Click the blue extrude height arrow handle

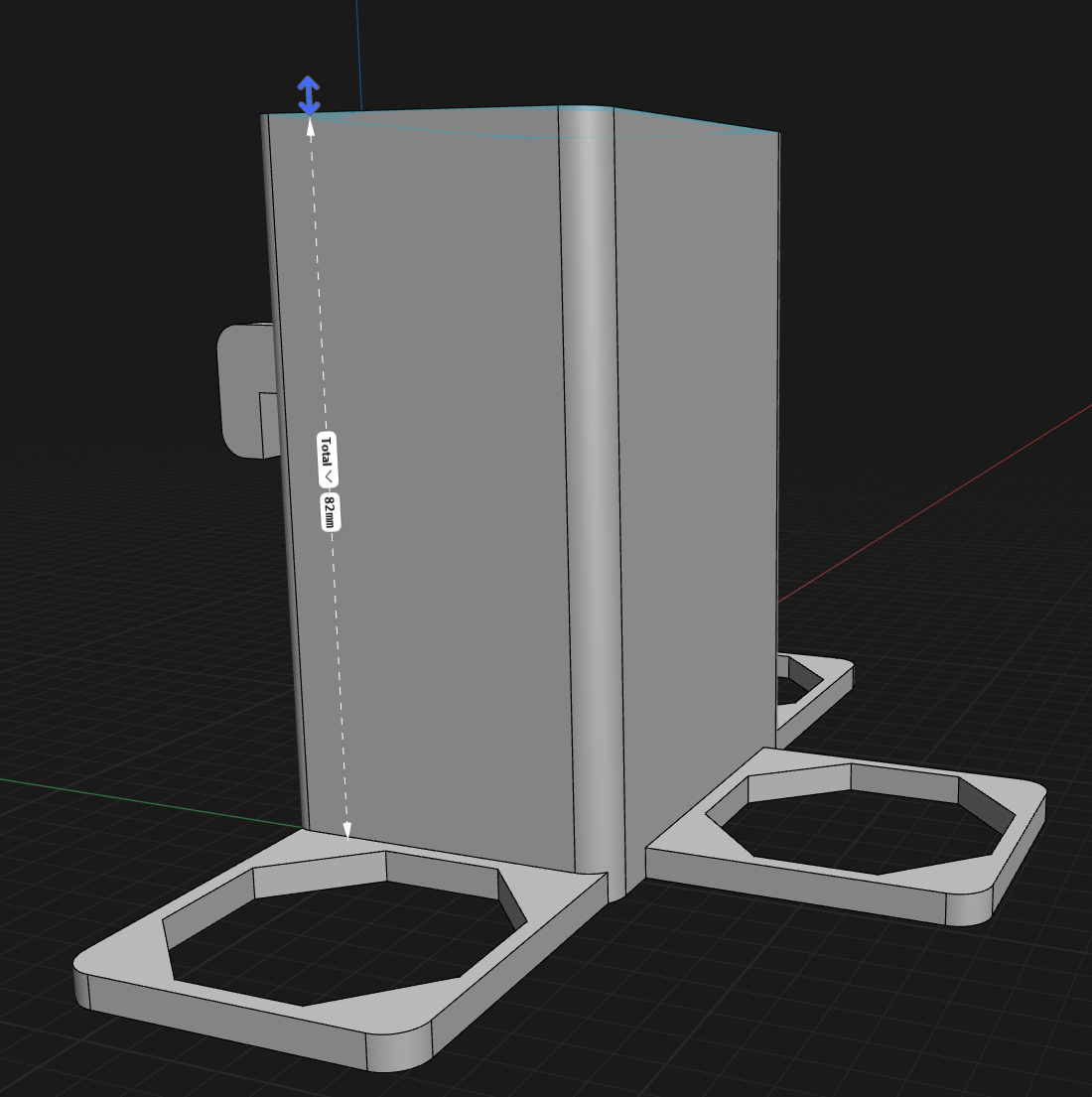309,95
